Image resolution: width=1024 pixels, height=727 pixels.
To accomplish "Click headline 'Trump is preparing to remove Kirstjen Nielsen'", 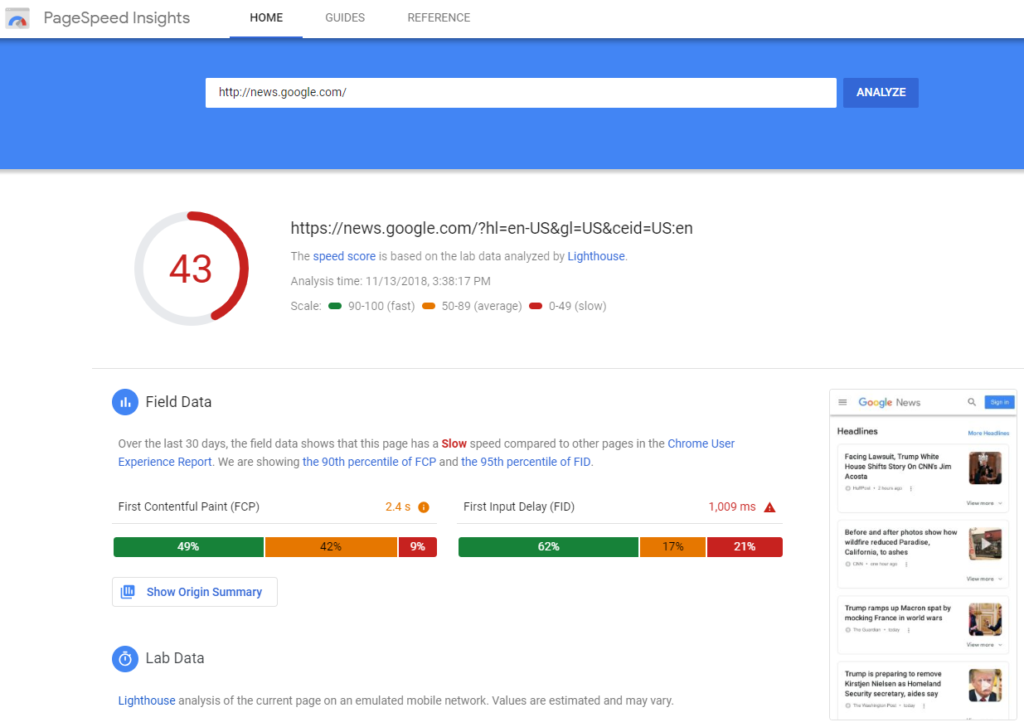I will (893, 684).
